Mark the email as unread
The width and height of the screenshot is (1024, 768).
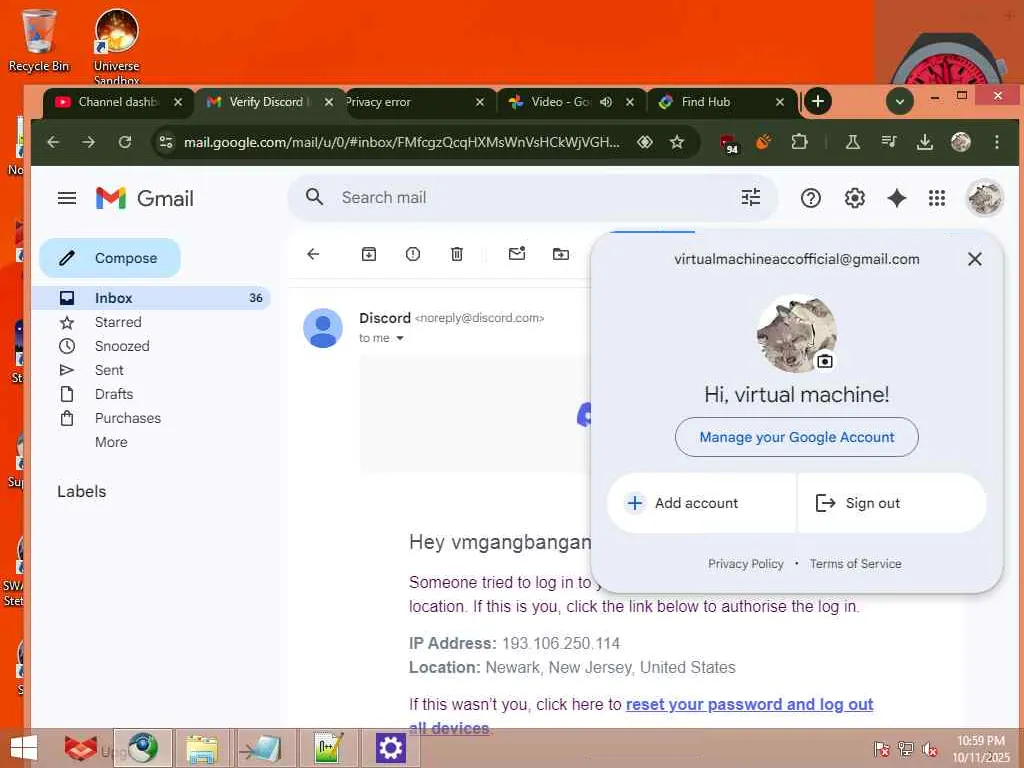(x=517, y=253)
